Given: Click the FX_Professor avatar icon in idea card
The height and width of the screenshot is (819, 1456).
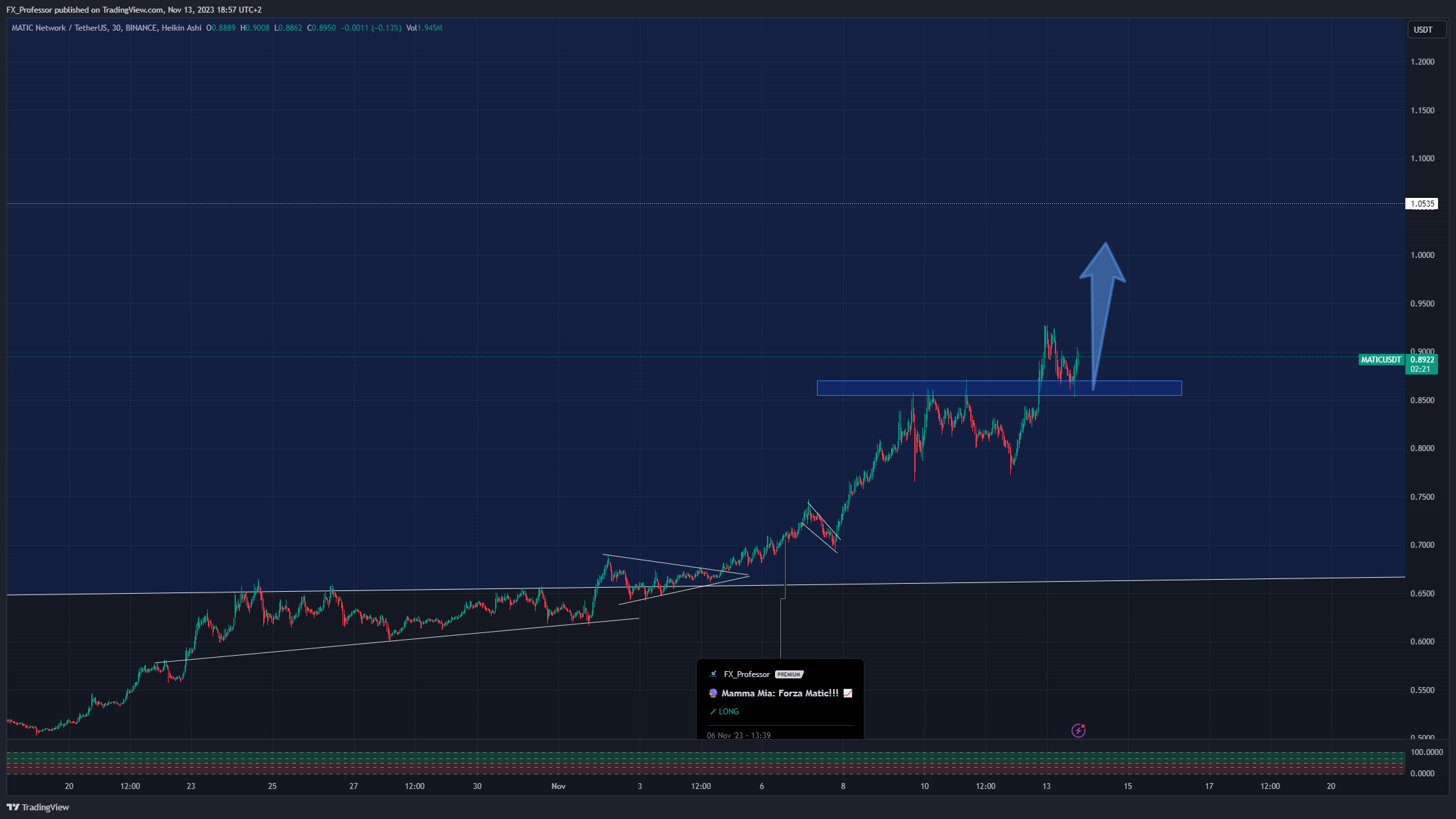Looking at the screenshot, I should tap(714, 674).
